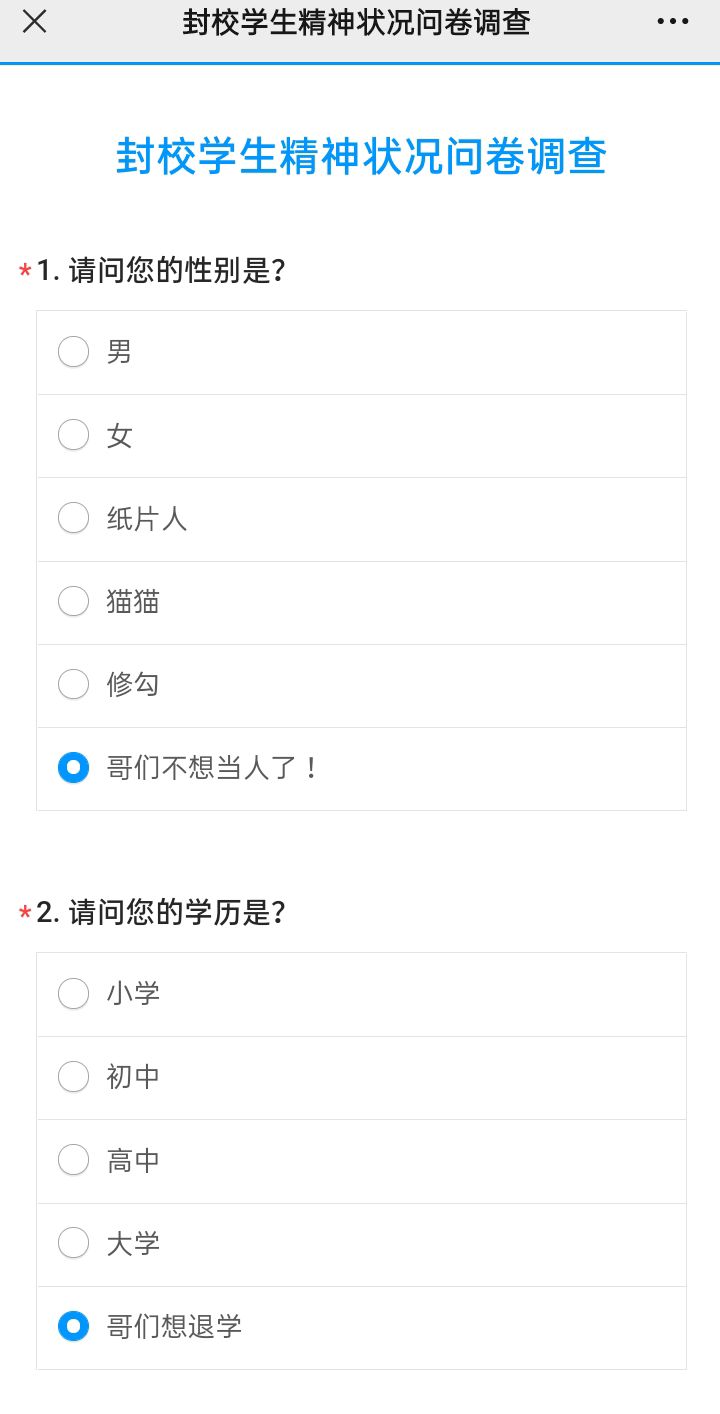Pick 高中 as education level
This screenshot has height=1414, width=720.
pos(73,1160)
